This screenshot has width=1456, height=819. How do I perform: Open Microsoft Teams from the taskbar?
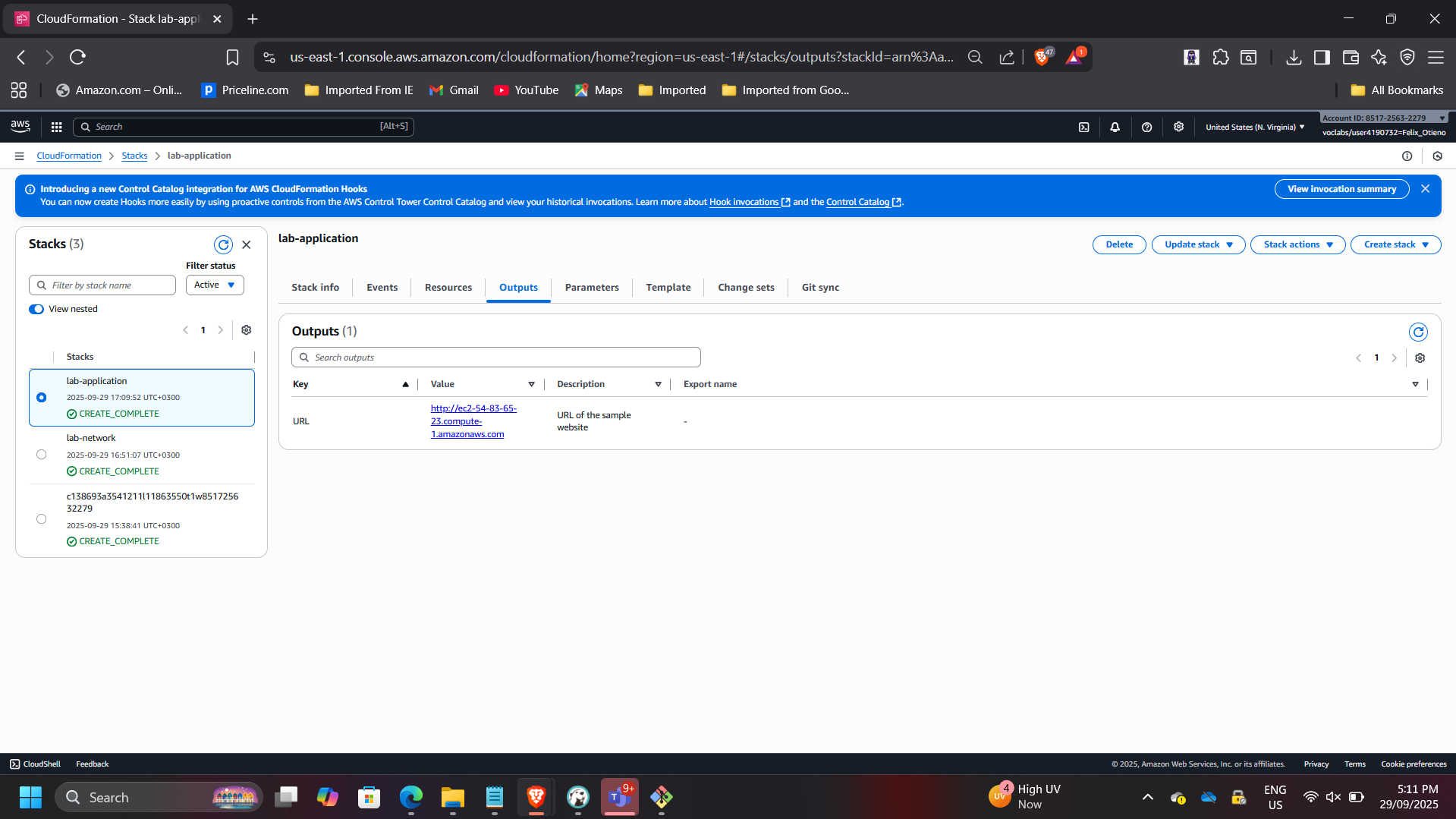(619, 797)
